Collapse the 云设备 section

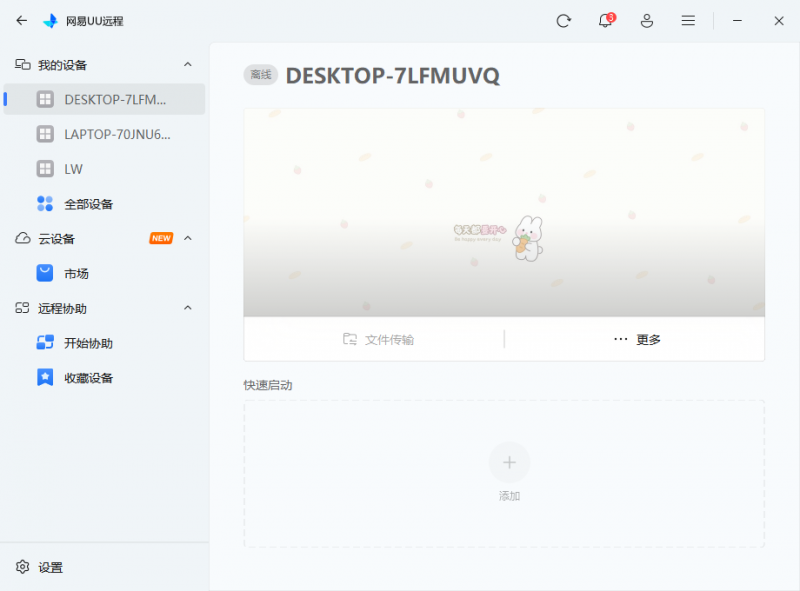(x=188, y=238)
